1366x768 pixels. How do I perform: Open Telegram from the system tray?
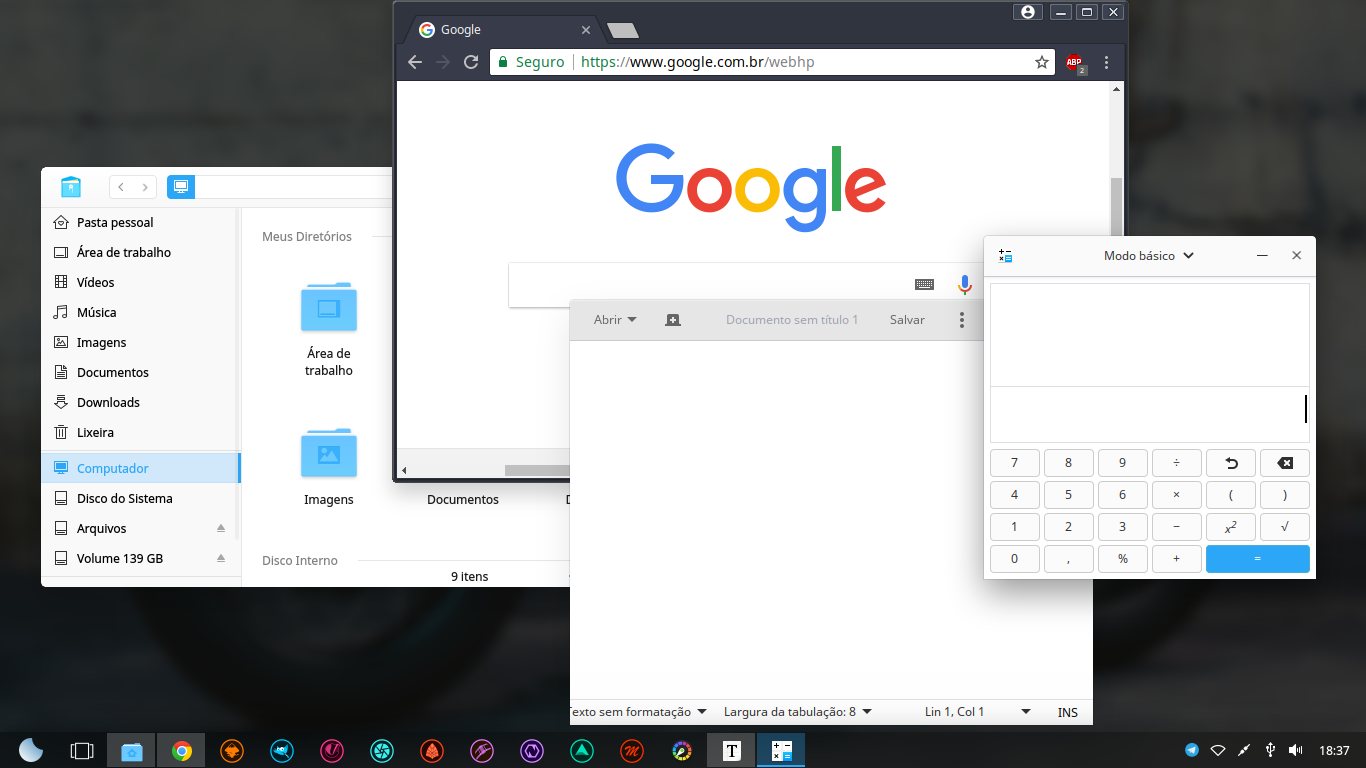point(1192,750)
